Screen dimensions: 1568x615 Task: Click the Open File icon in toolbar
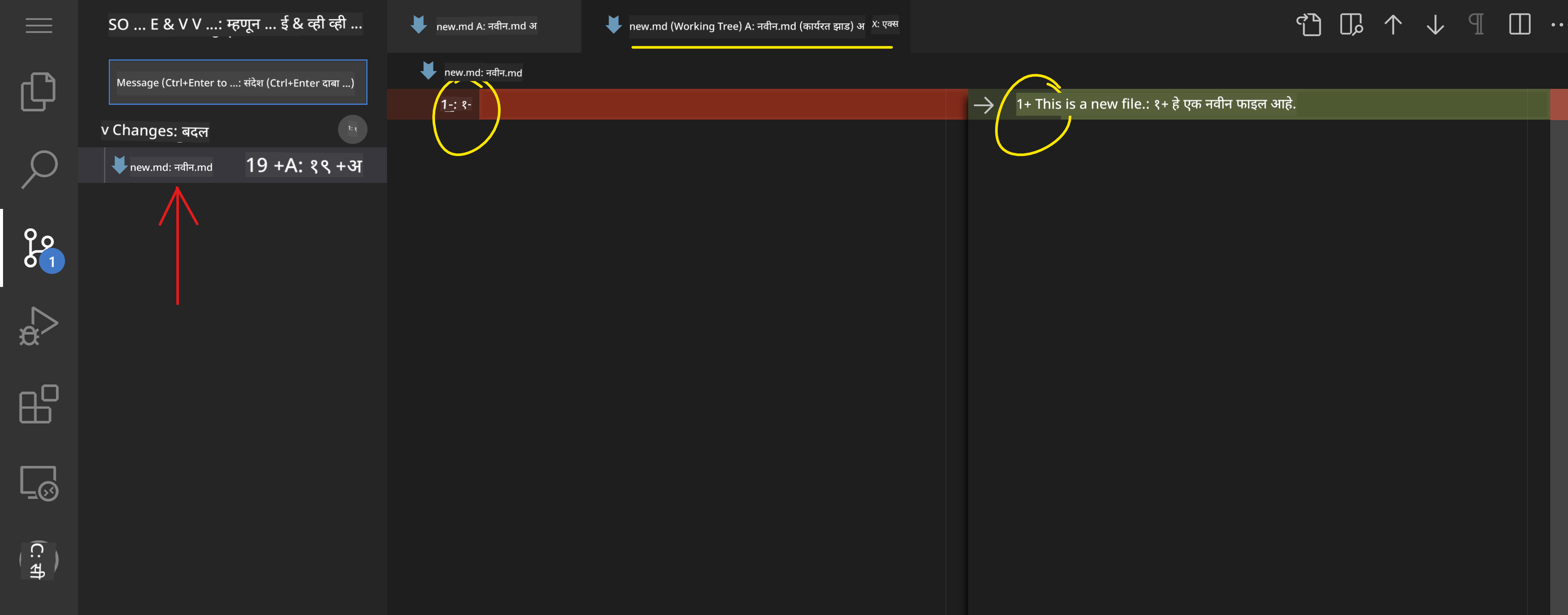click(x=1308, y=25)
